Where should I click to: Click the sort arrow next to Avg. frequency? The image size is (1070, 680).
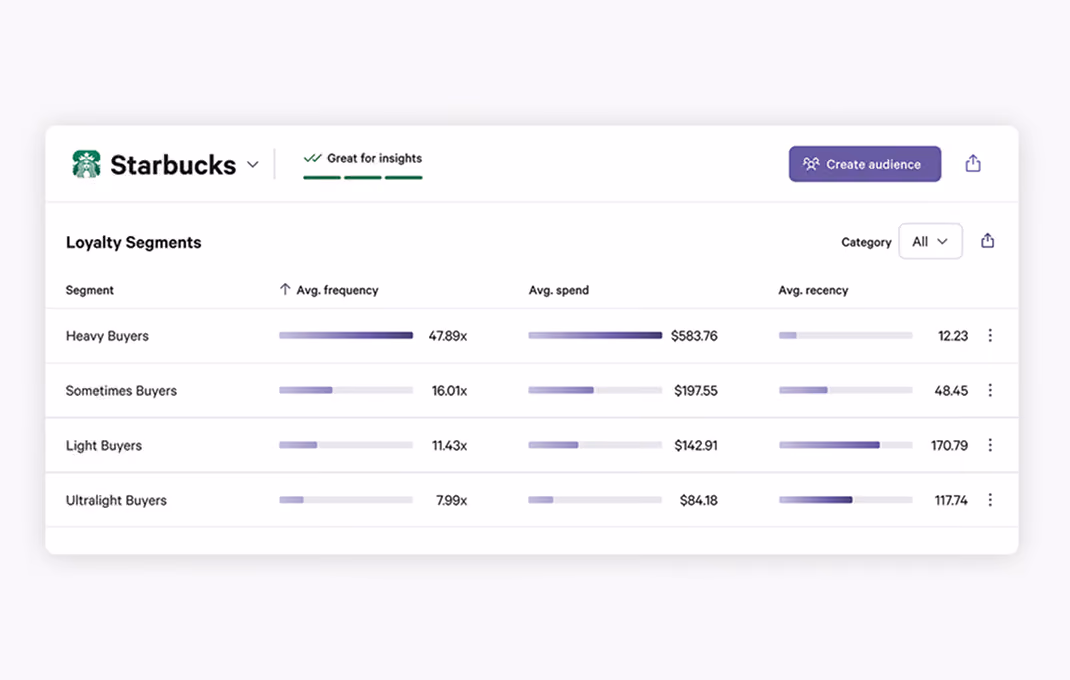click(x=285, y=289)
